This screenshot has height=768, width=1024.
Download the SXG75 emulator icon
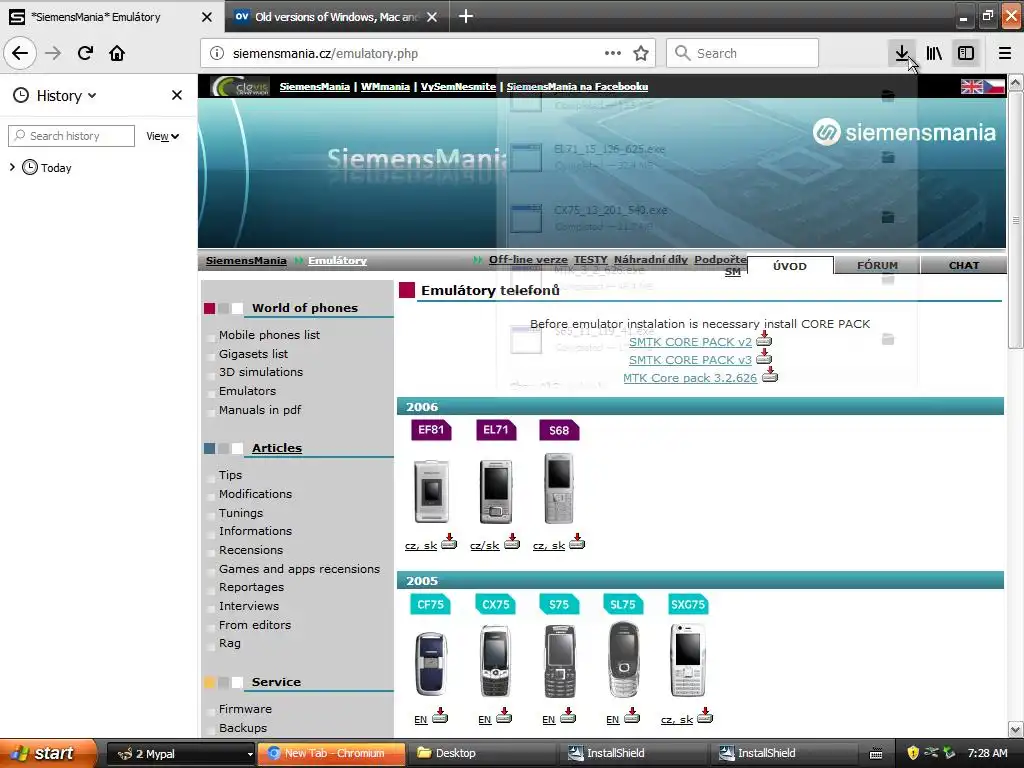point(705,716)
